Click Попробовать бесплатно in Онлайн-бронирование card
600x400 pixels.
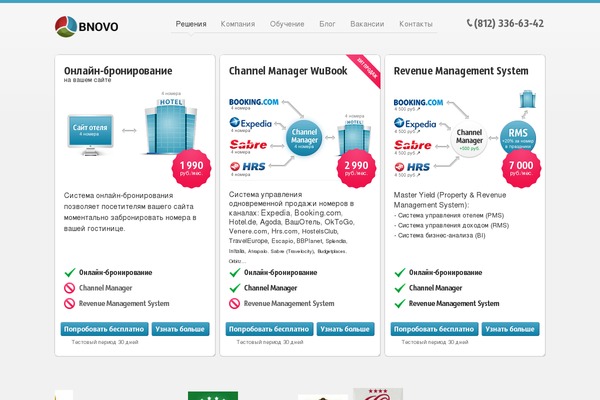point(104,329)
